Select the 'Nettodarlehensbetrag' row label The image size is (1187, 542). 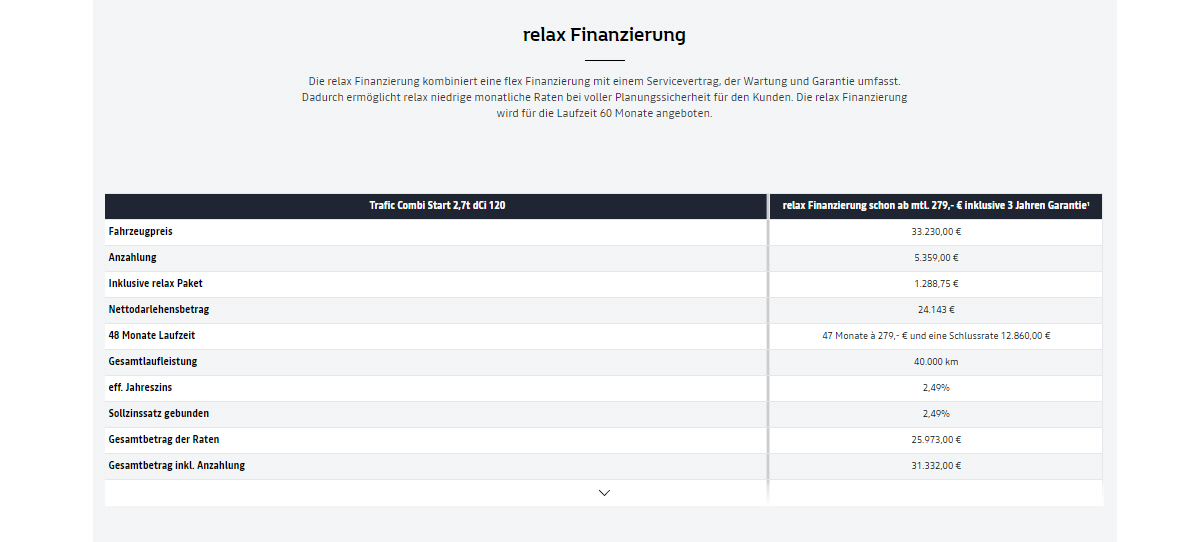158,310
